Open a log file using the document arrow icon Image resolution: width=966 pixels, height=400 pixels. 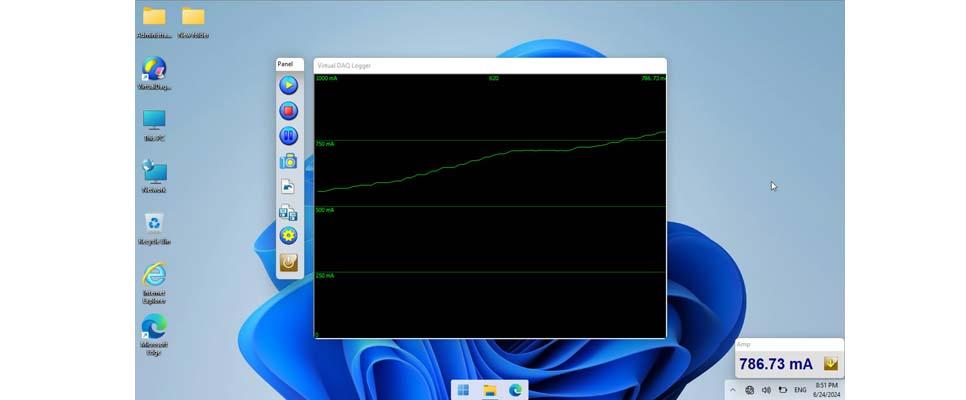point(288,187)
